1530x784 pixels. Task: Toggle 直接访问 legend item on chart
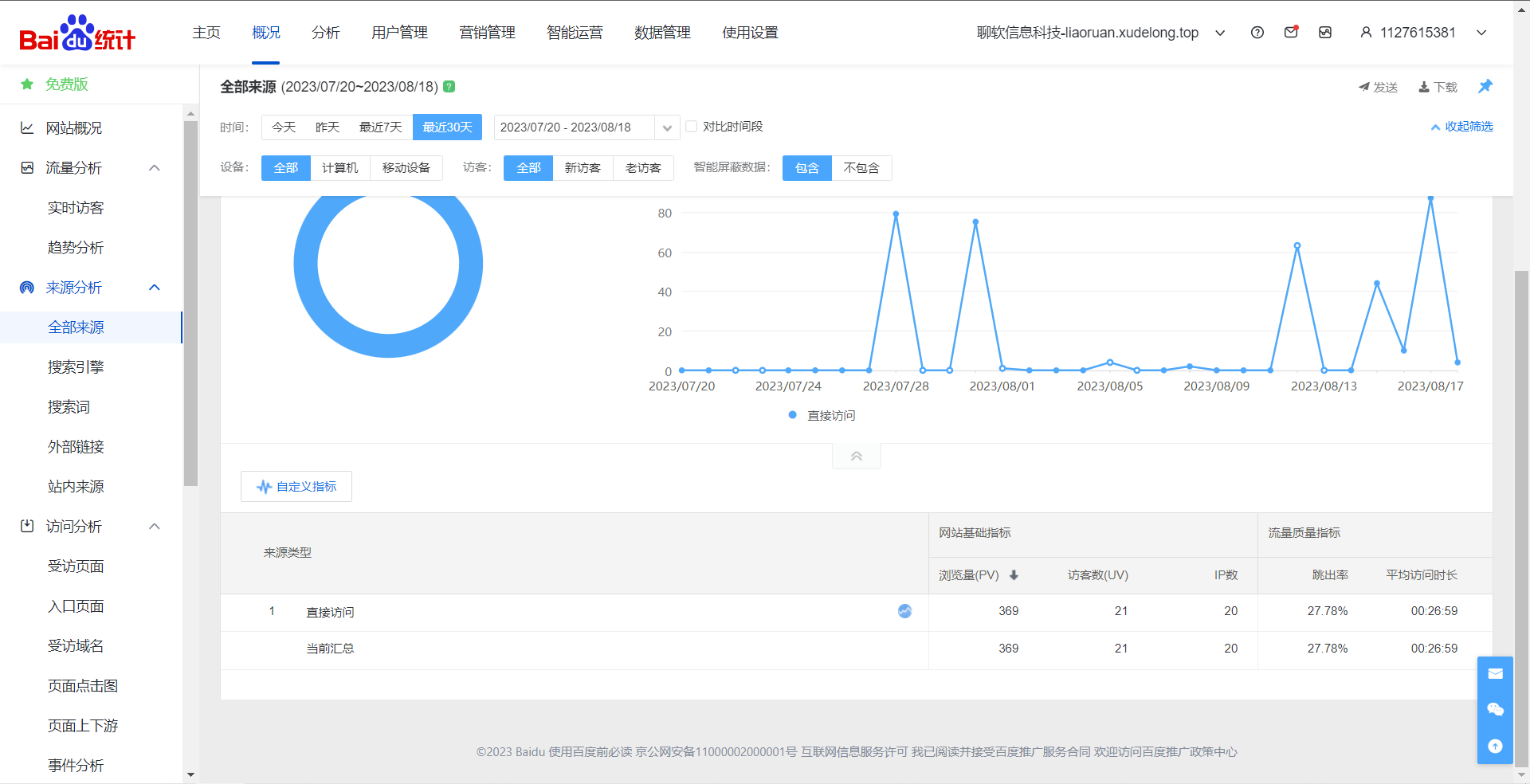coord(822,415)
